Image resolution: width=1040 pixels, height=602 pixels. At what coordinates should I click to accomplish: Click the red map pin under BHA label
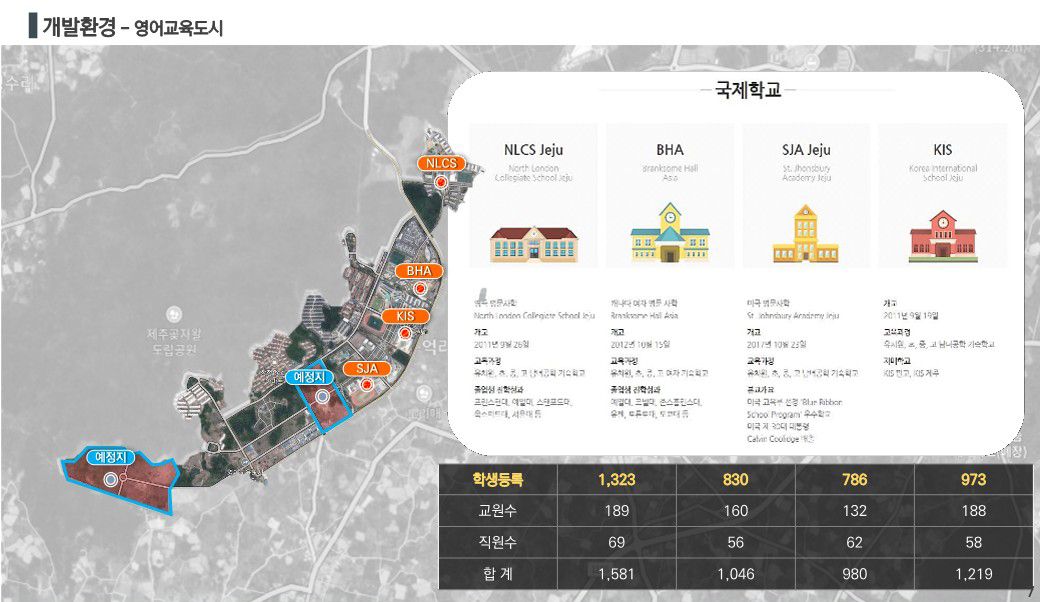[x=419, y=289]
